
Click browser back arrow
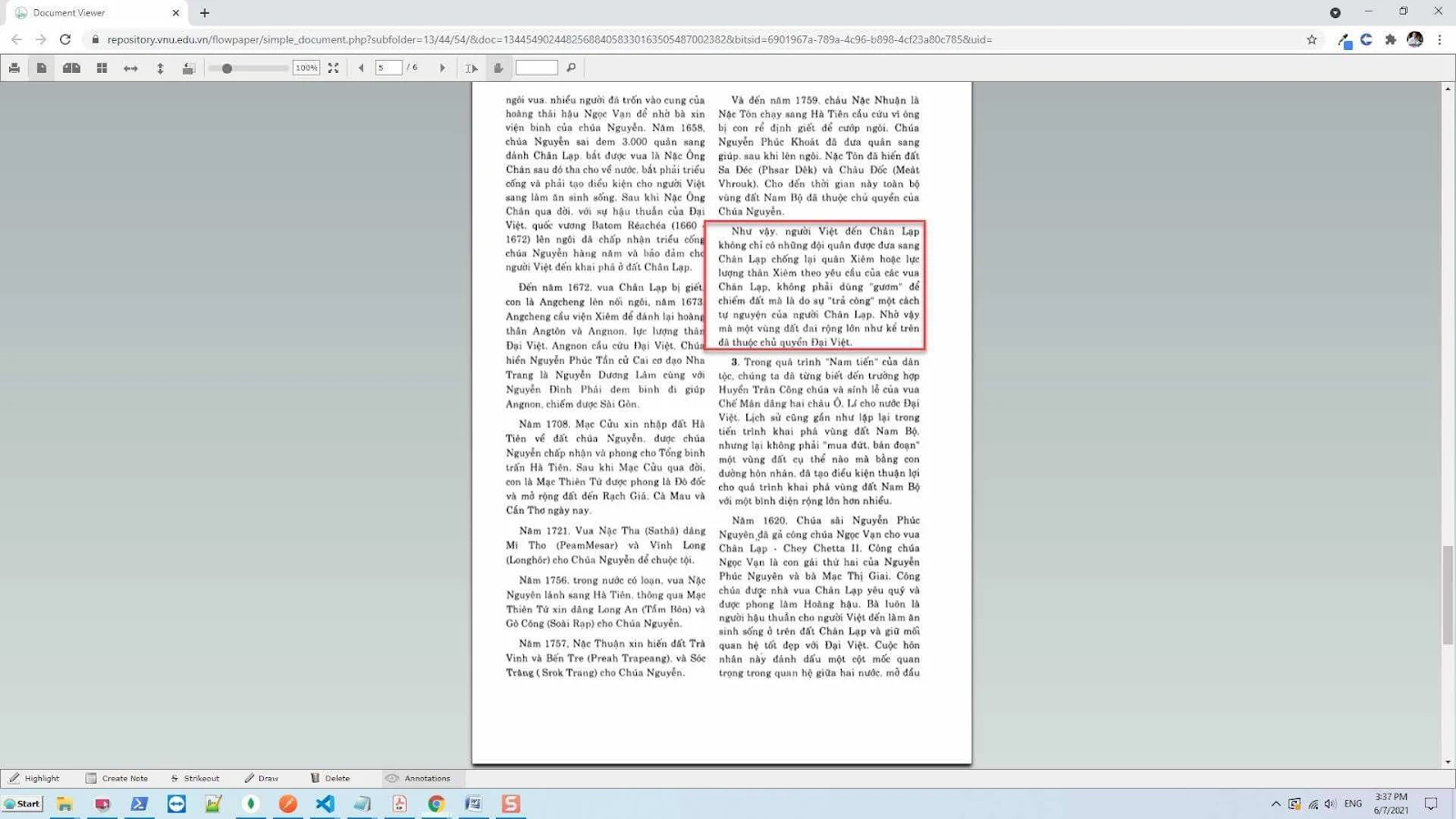click(x=16, y=39)
